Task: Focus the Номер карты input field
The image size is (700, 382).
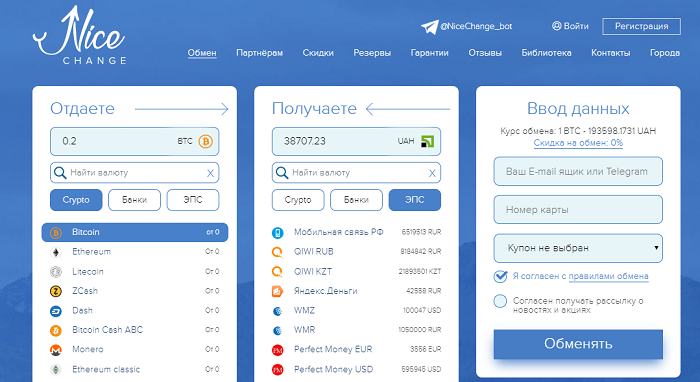Action: (x=578, y=210)
